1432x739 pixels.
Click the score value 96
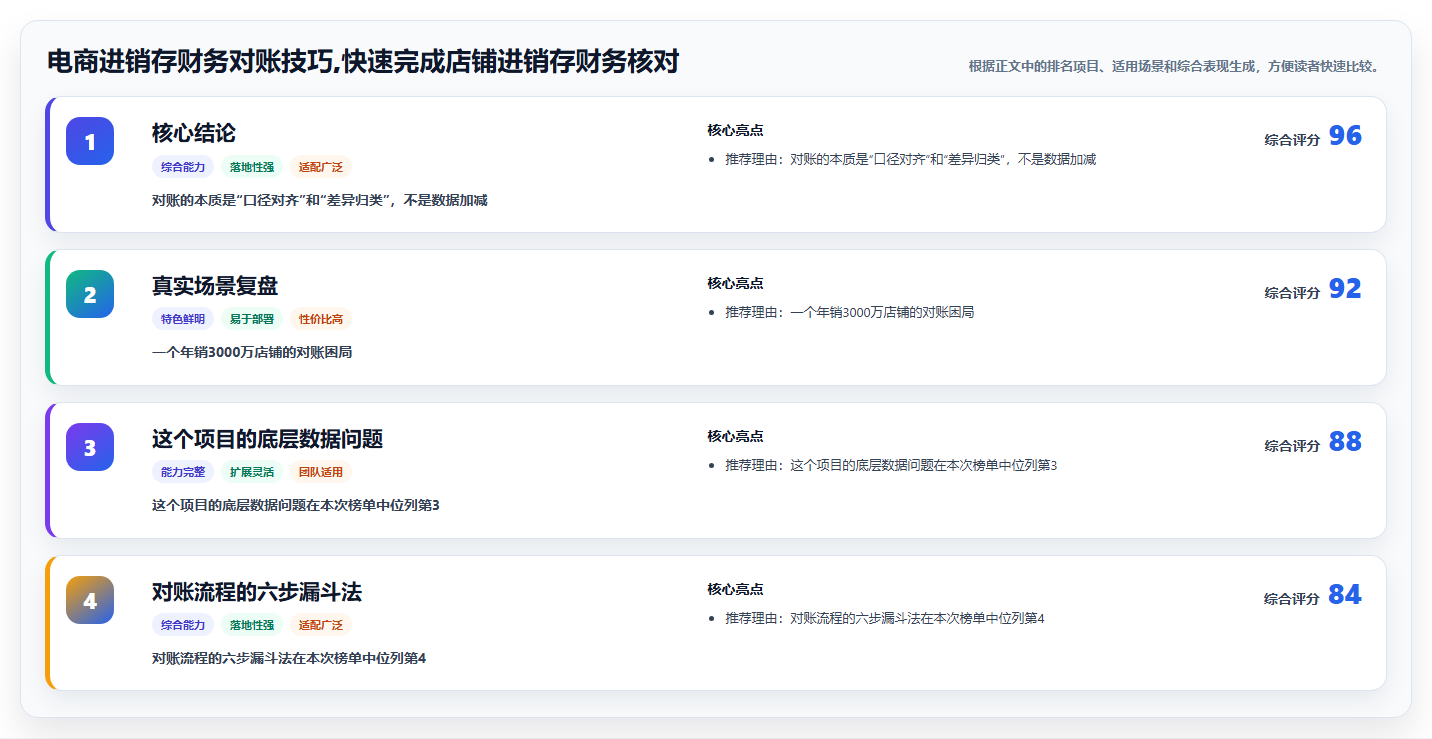pyautogui.click(x=1345, y=136)
